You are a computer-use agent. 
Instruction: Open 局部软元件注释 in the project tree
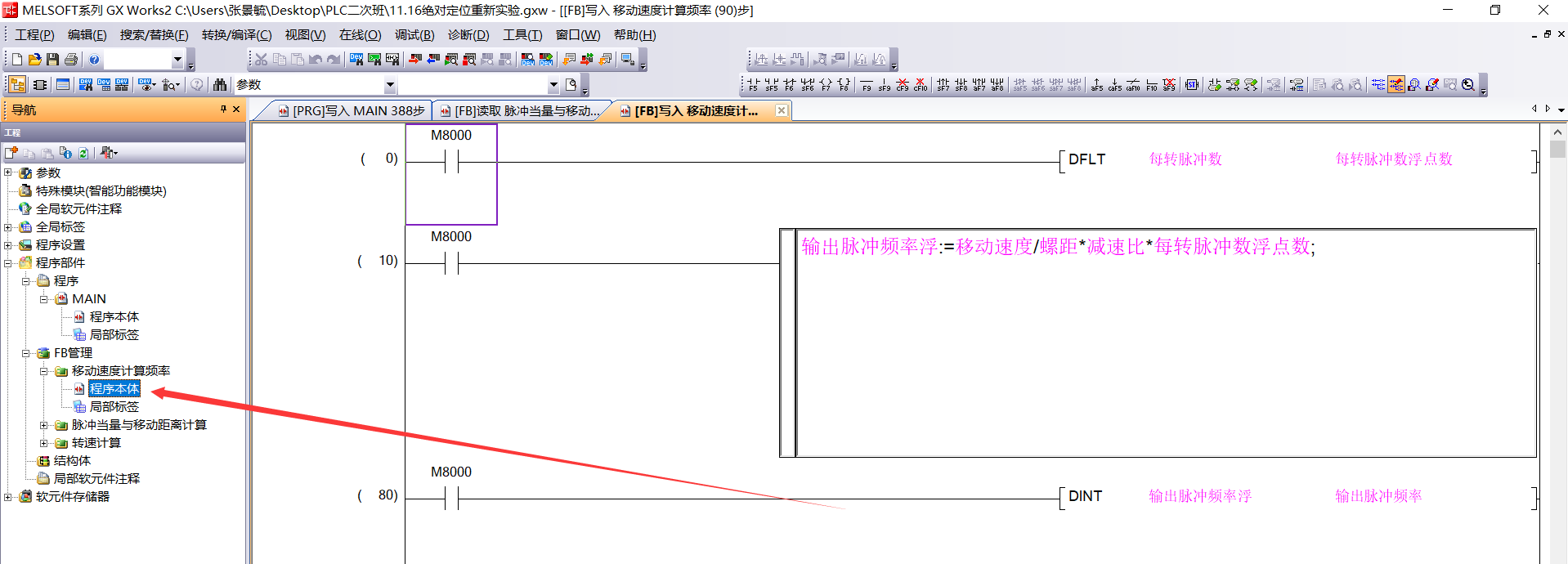pyautogui.click(x=96, y=479)
